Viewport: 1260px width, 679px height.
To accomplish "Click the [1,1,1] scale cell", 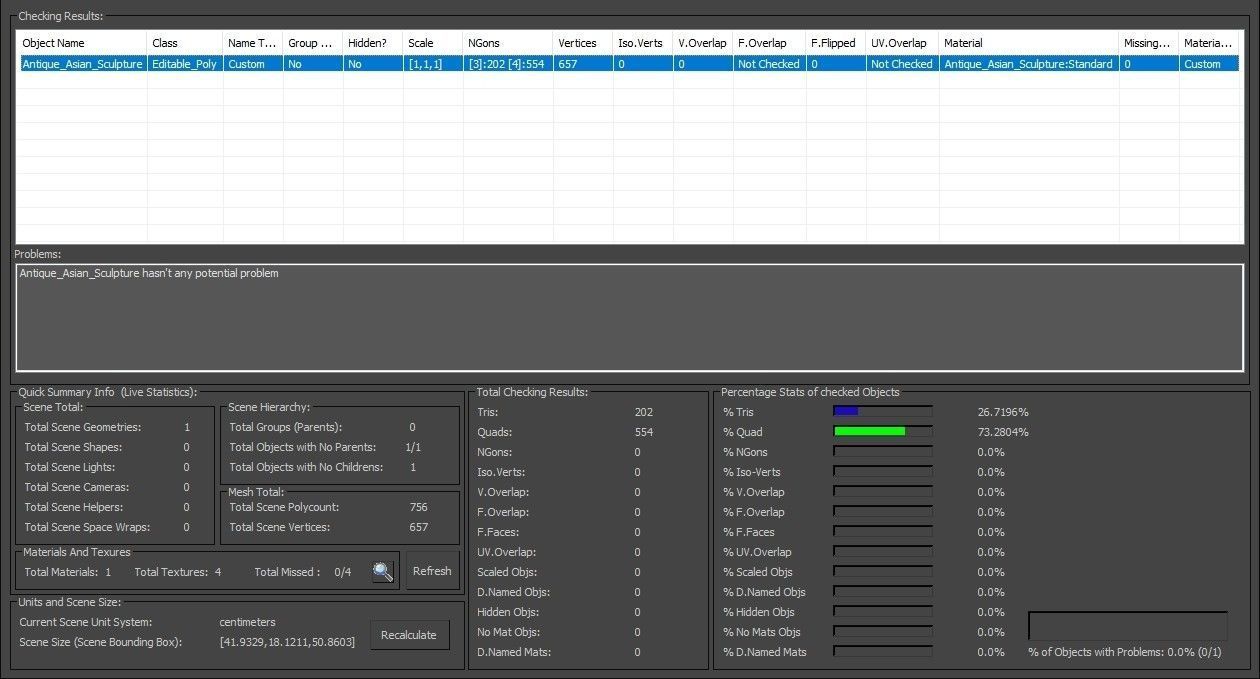I will click(x=433, y=64).
